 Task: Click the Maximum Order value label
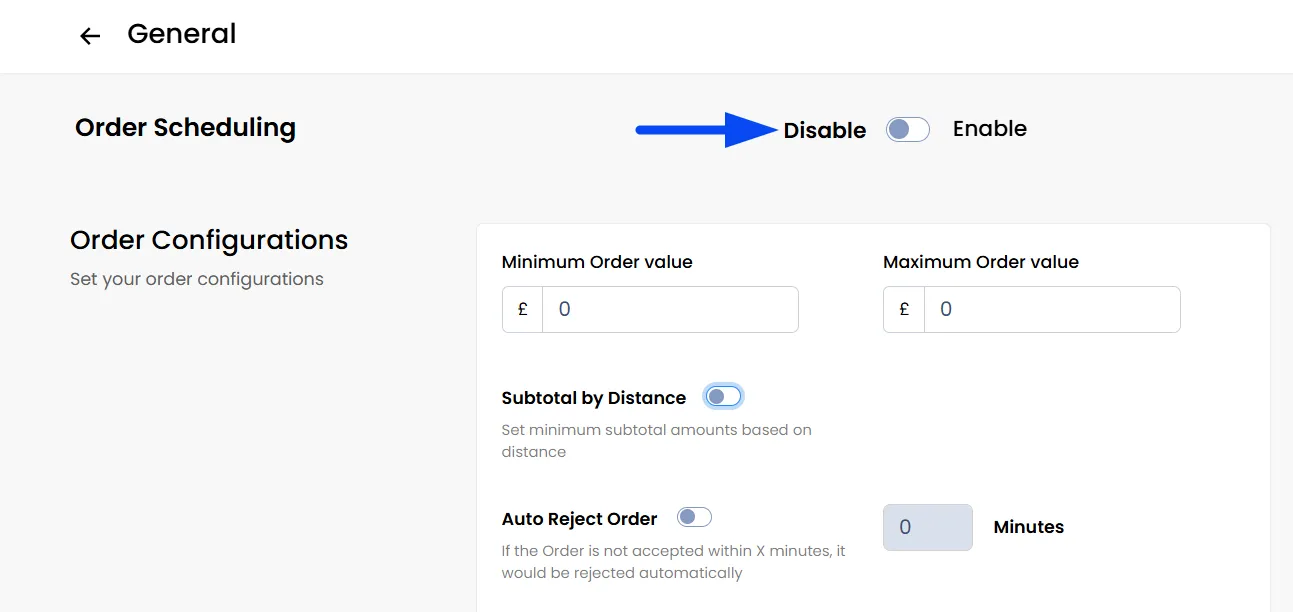coord(980,262)
